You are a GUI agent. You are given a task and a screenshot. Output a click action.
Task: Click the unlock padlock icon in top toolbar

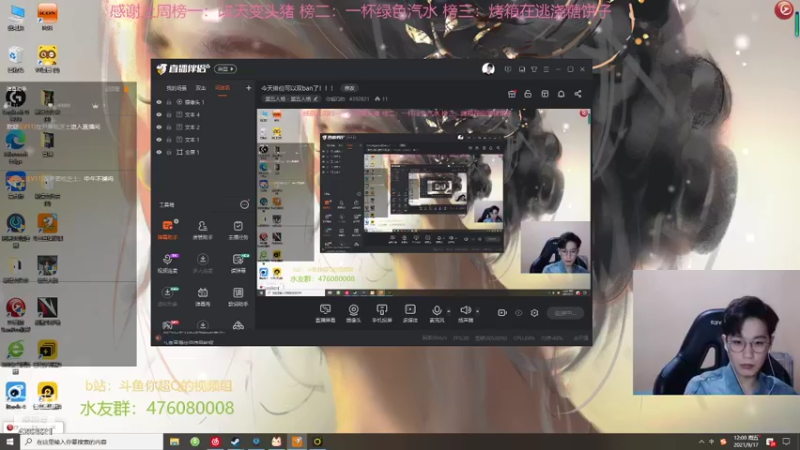[x=528, y=94]
